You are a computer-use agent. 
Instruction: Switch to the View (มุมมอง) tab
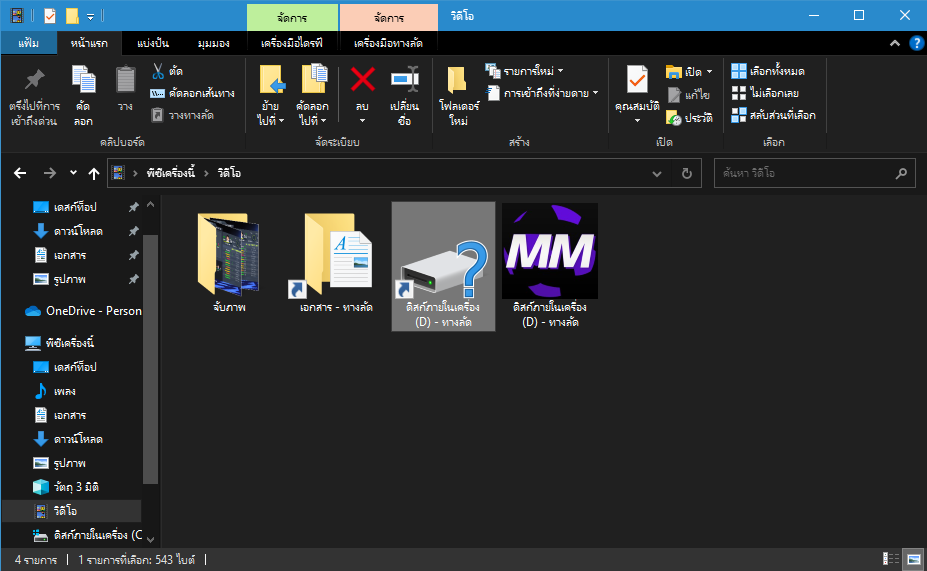213,43
